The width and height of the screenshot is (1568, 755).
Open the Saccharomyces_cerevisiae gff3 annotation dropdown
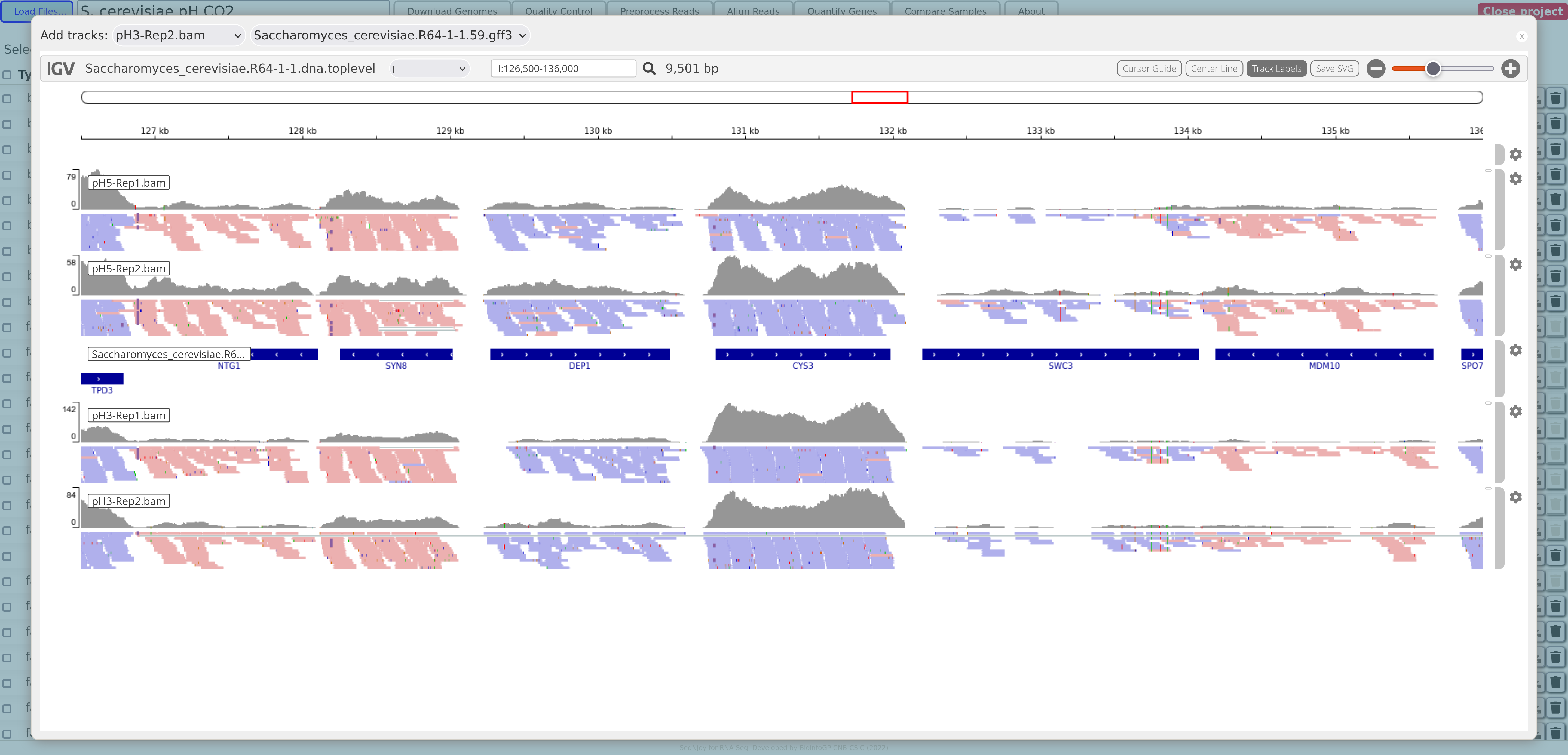tap(390, 35)
